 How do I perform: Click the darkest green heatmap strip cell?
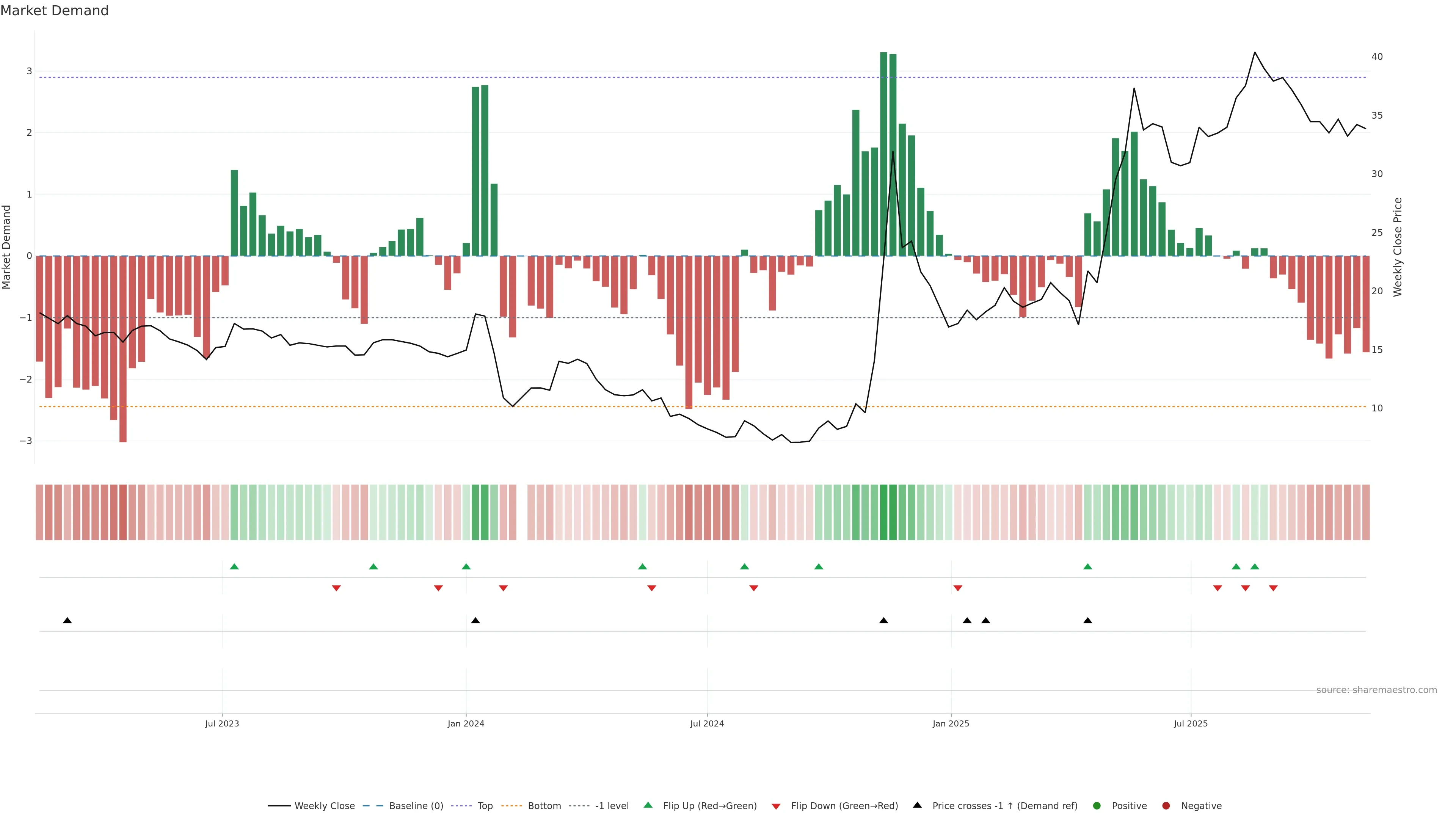click(x=883, y=512)
